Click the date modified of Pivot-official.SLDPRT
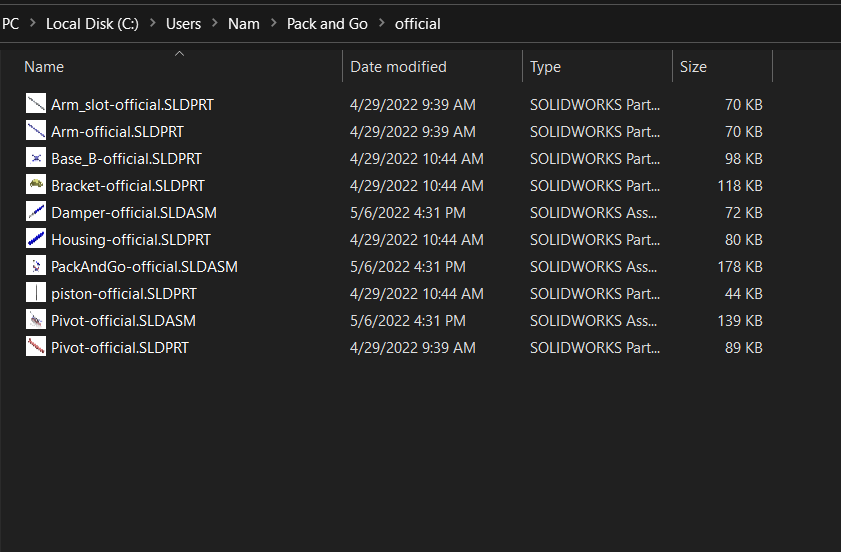The width and height of the screenshot is (841, 552). pyautogui.click(x=412, y=348)
